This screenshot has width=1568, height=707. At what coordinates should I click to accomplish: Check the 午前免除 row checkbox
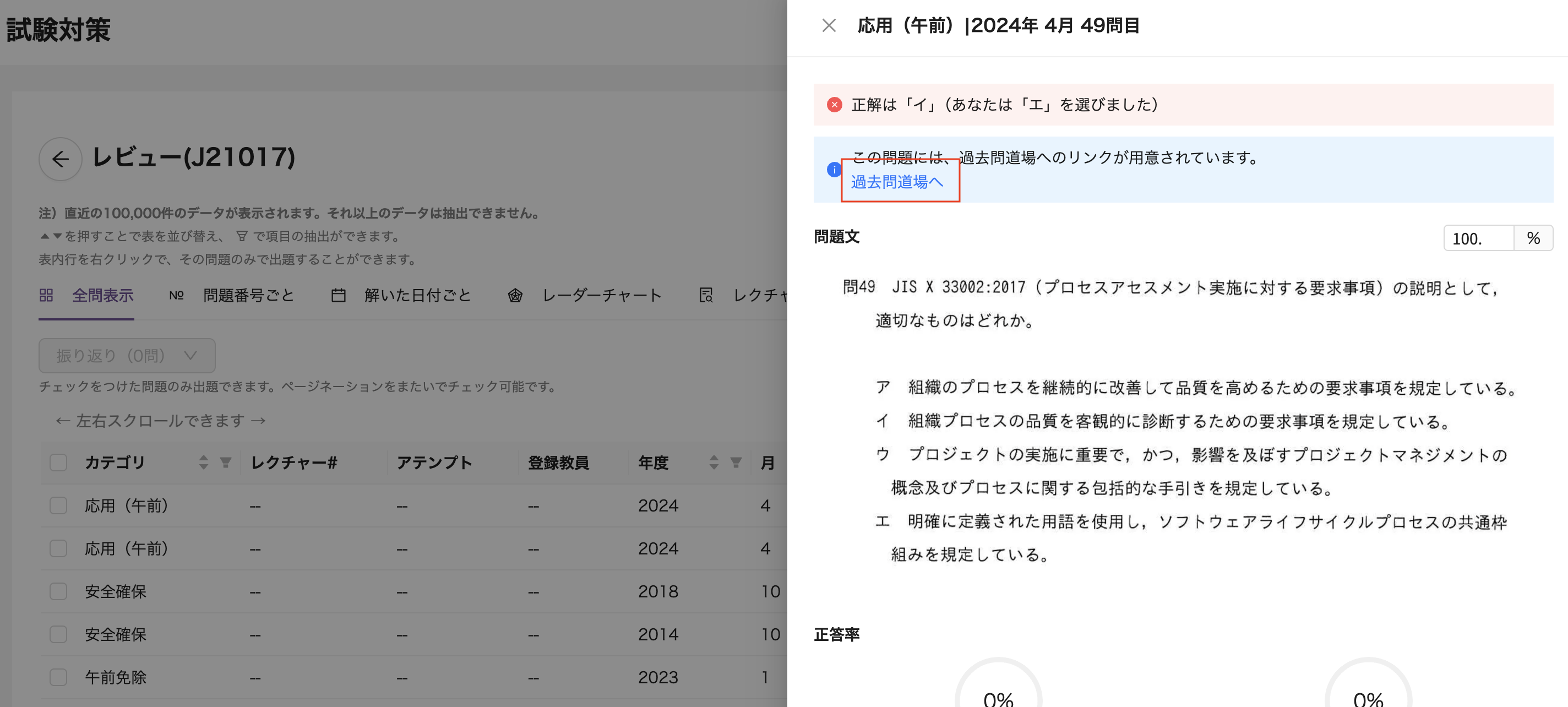pos(58,677)
